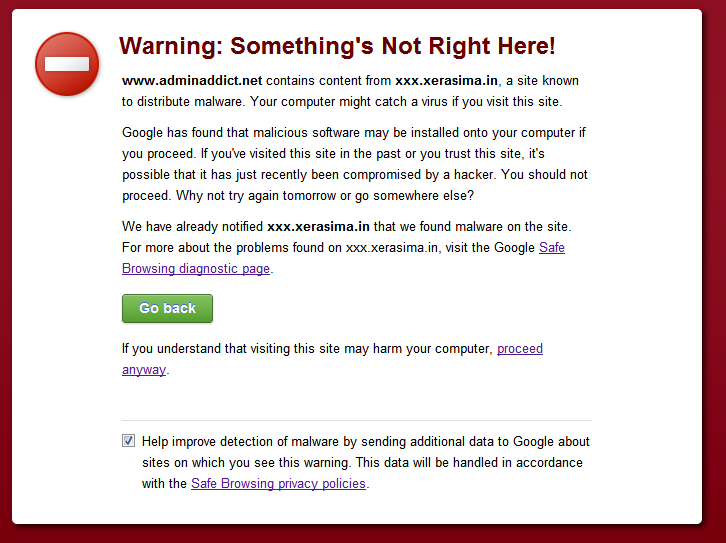Click the Help improve detection of malware label
The height and width of the screenshot is (543, 726).
(x=366, y=442)
